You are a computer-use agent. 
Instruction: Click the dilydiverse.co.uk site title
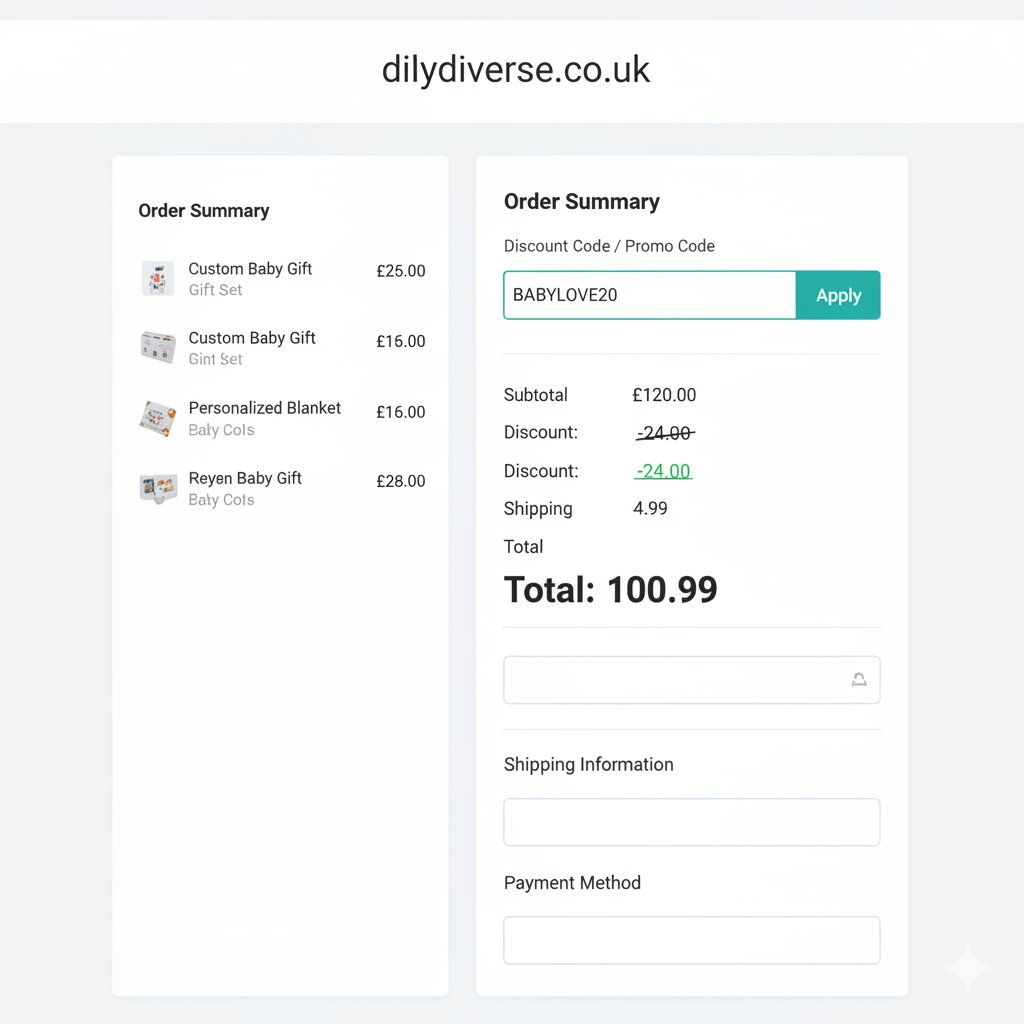[516, 70]
